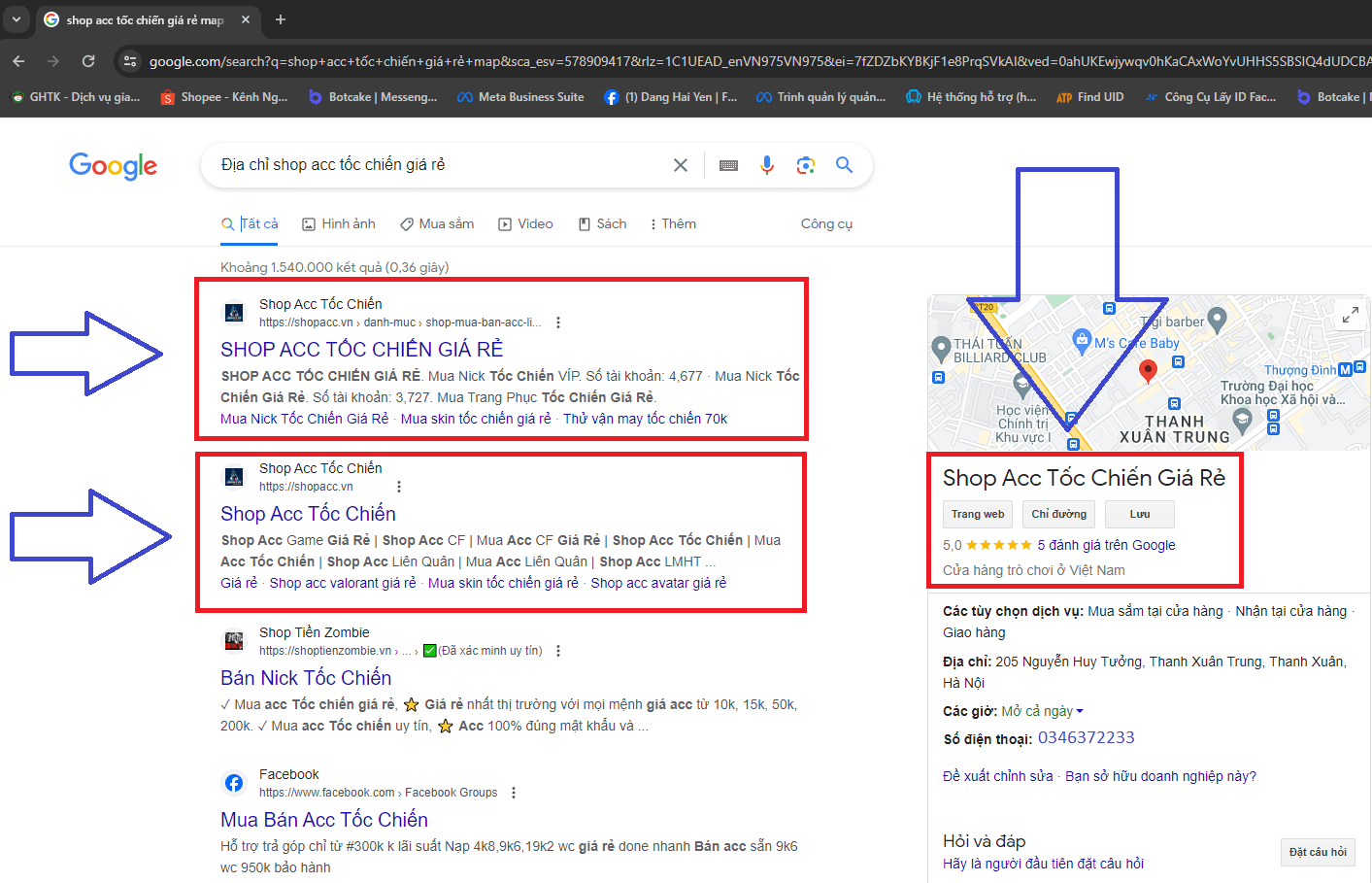Open Shopee - Kênh Ng... bookmark
1372x883 pixels.
click(x=224, y=97)
